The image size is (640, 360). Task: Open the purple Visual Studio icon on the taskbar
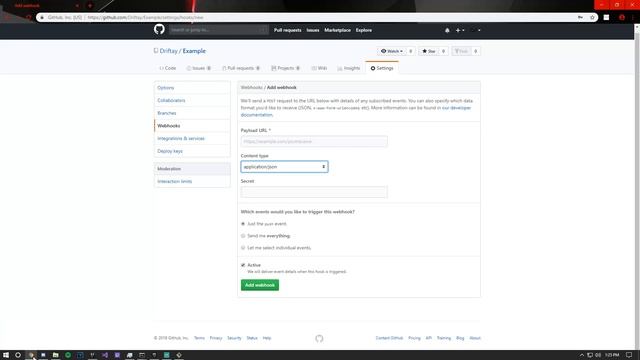[105, 355]
